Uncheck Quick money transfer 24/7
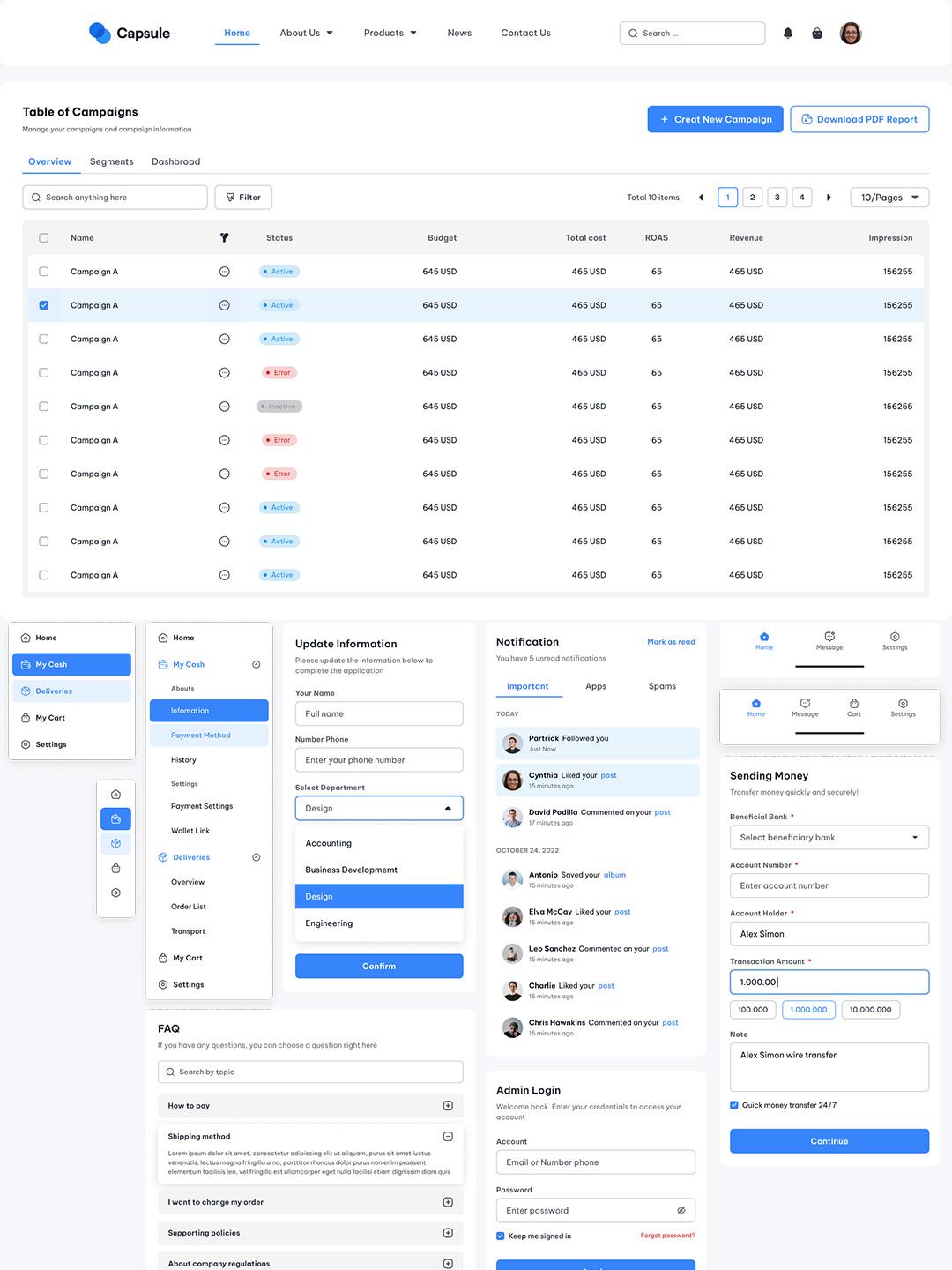Screen dimensions: 952x1270 tap(734, 1105)
